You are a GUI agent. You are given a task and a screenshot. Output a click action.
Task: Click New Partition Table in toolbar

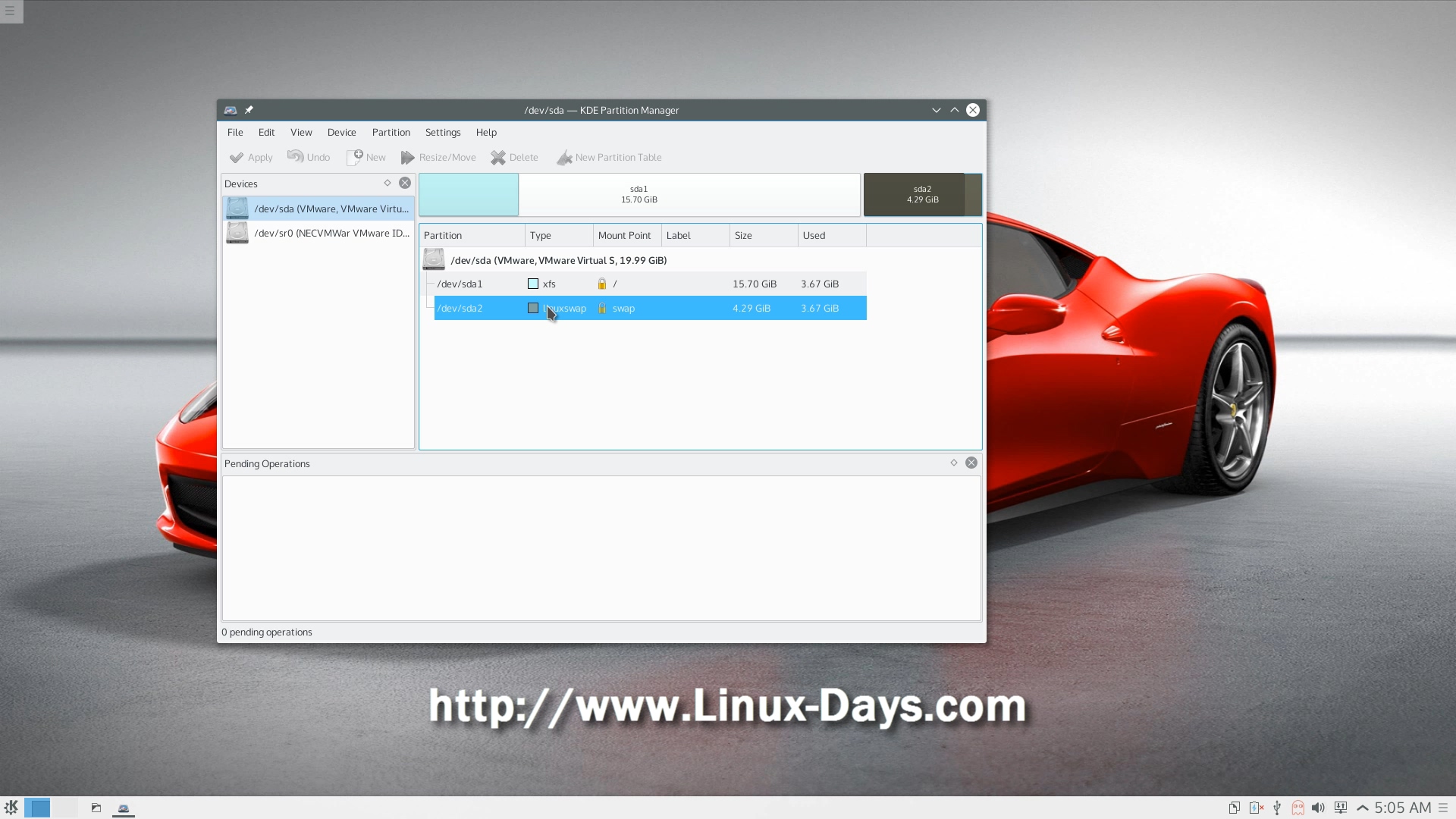coord(609,157)
